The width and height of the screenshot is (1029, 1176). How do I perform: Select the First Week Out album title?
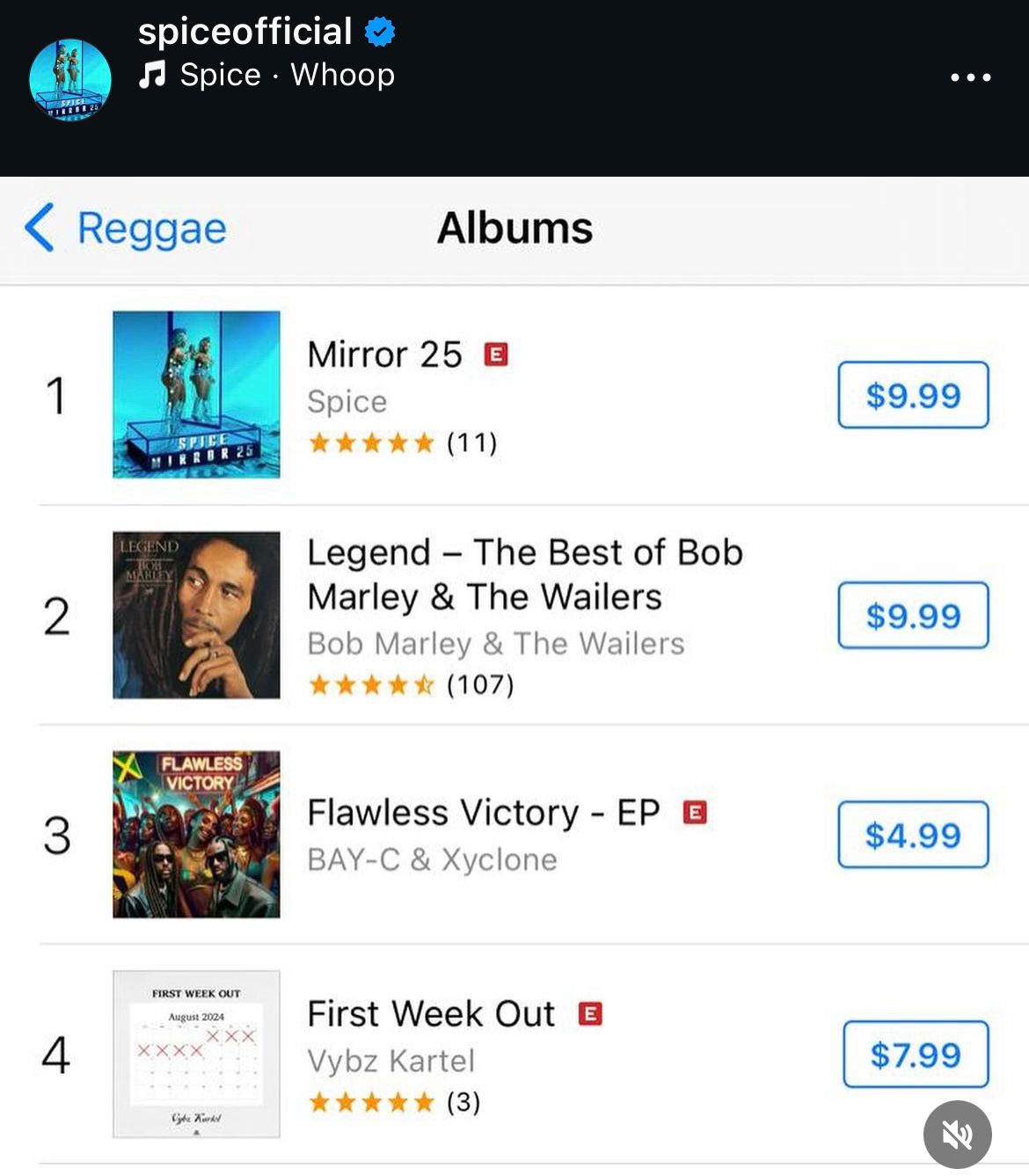point(431,1014)
